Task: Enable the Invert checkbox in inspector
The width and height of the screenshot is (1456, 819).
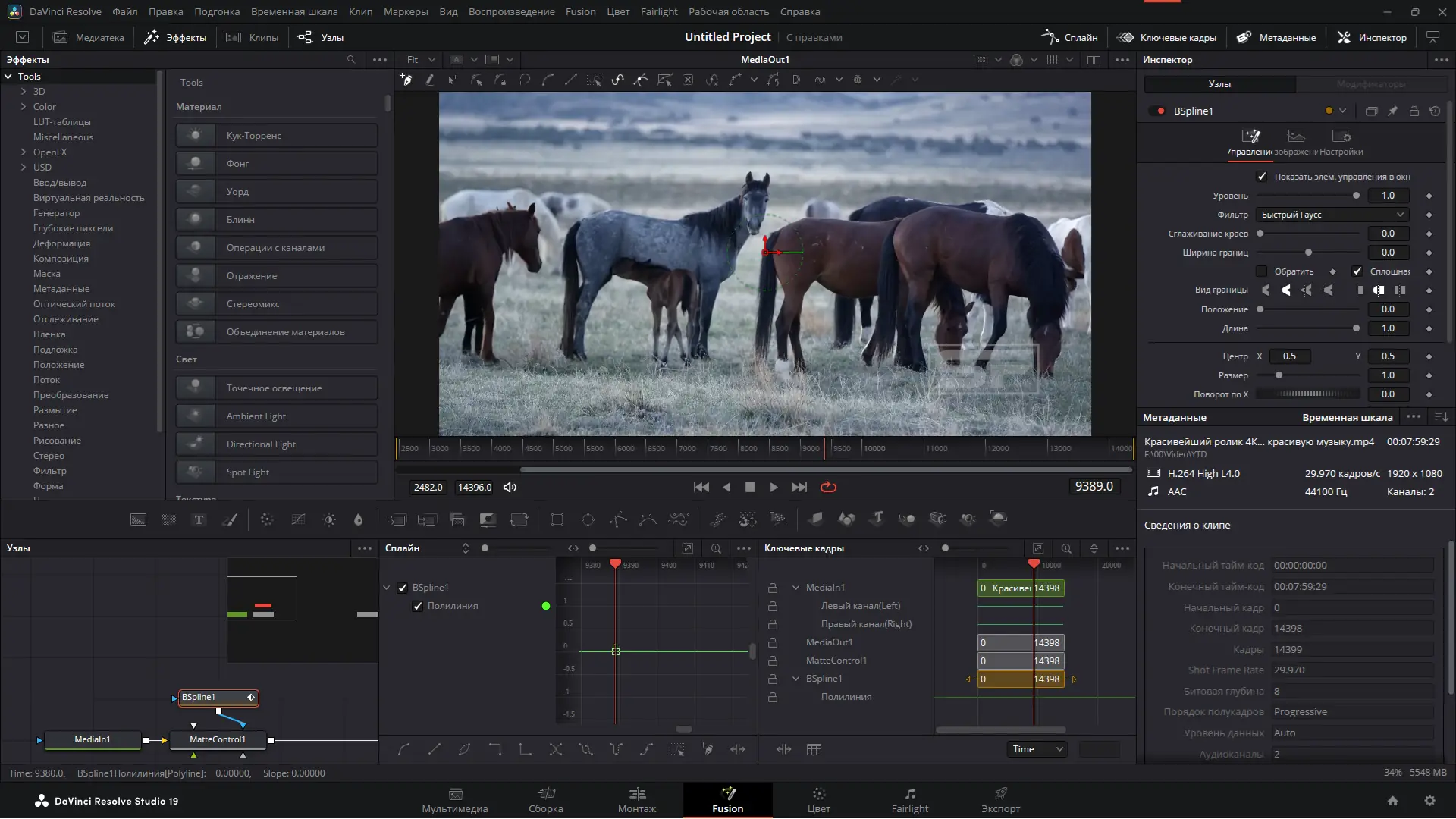Action: 1262,271
